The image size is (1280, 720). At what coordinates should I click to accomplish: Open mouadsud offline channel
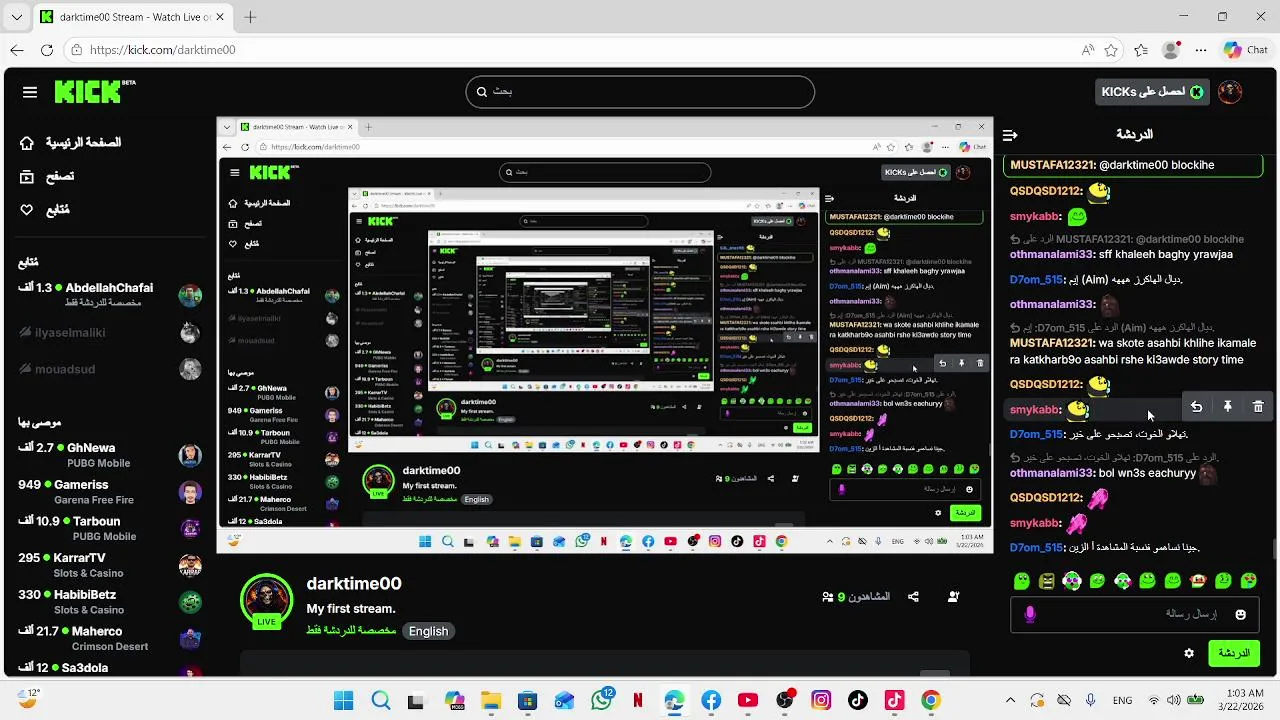[110, 369]
